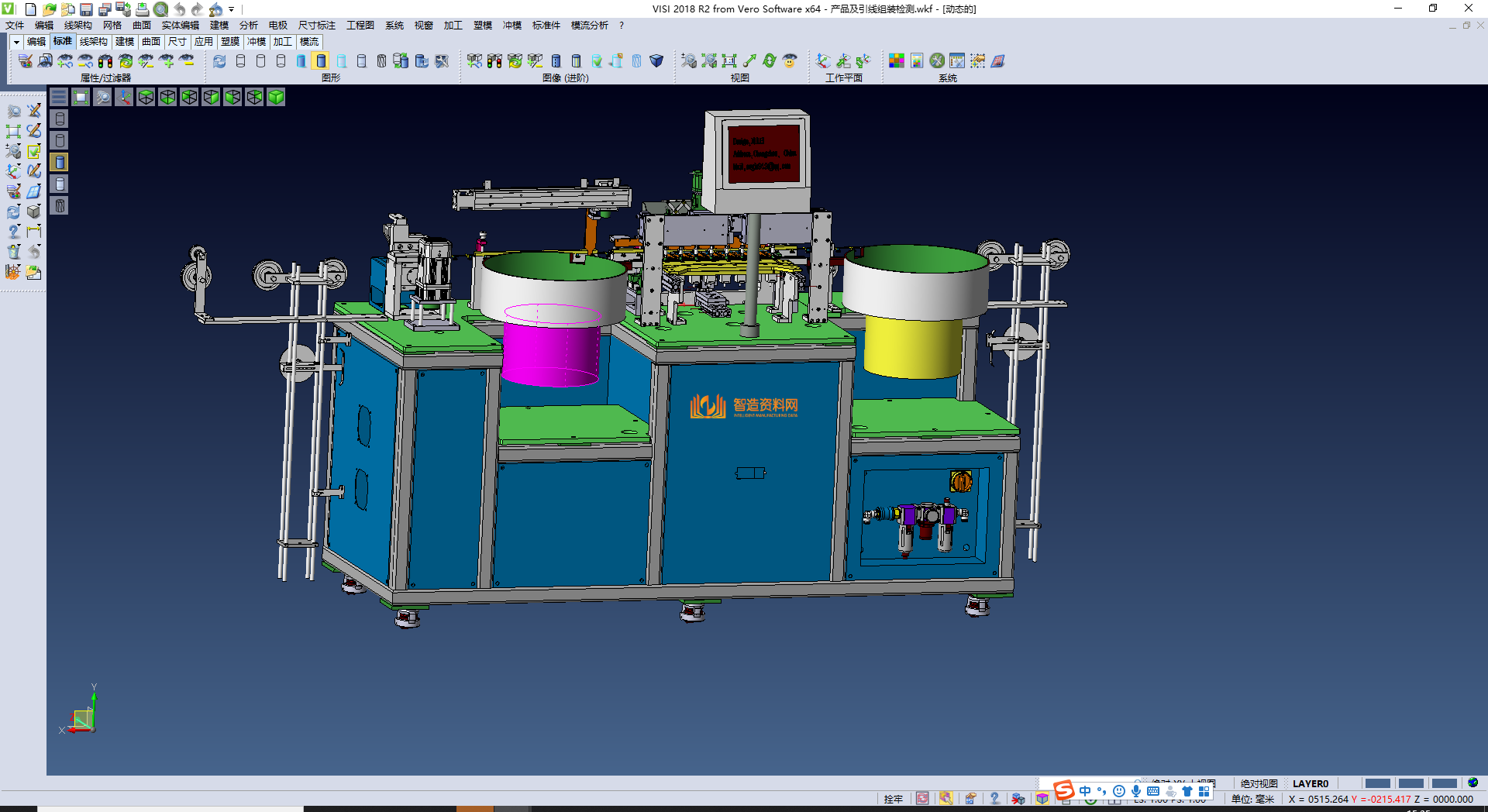Click the traffic light filter icon
The image size is (1488, 812).
[105, 60]
